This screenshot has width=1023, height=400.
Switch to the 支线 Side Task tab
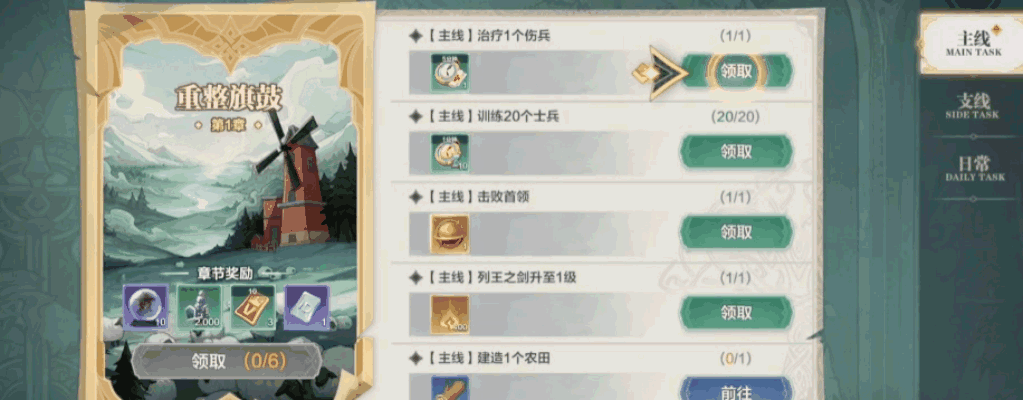pos(973,106)
